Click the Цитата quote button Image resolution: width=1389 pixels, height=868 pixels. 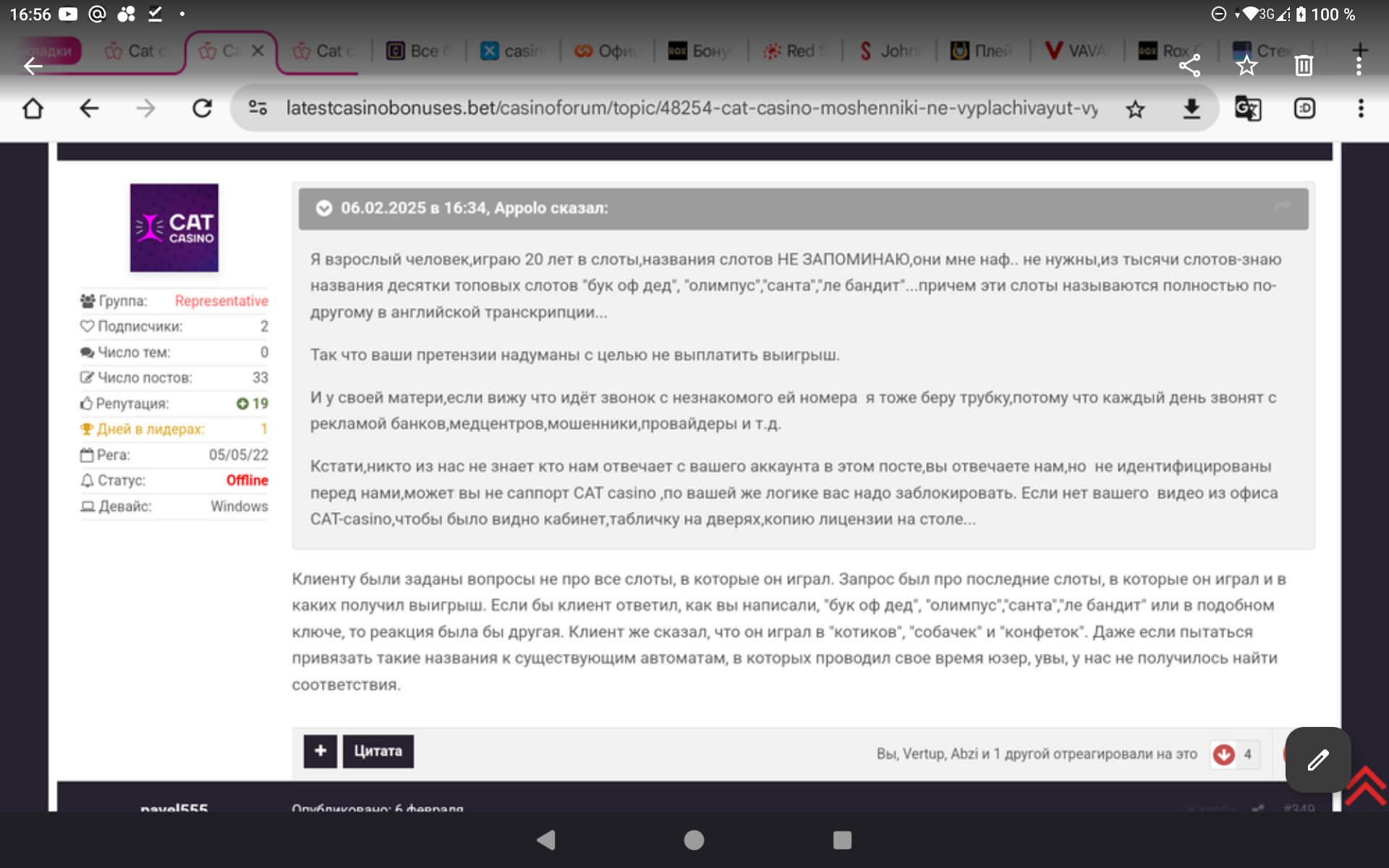(x=378, y=752)
